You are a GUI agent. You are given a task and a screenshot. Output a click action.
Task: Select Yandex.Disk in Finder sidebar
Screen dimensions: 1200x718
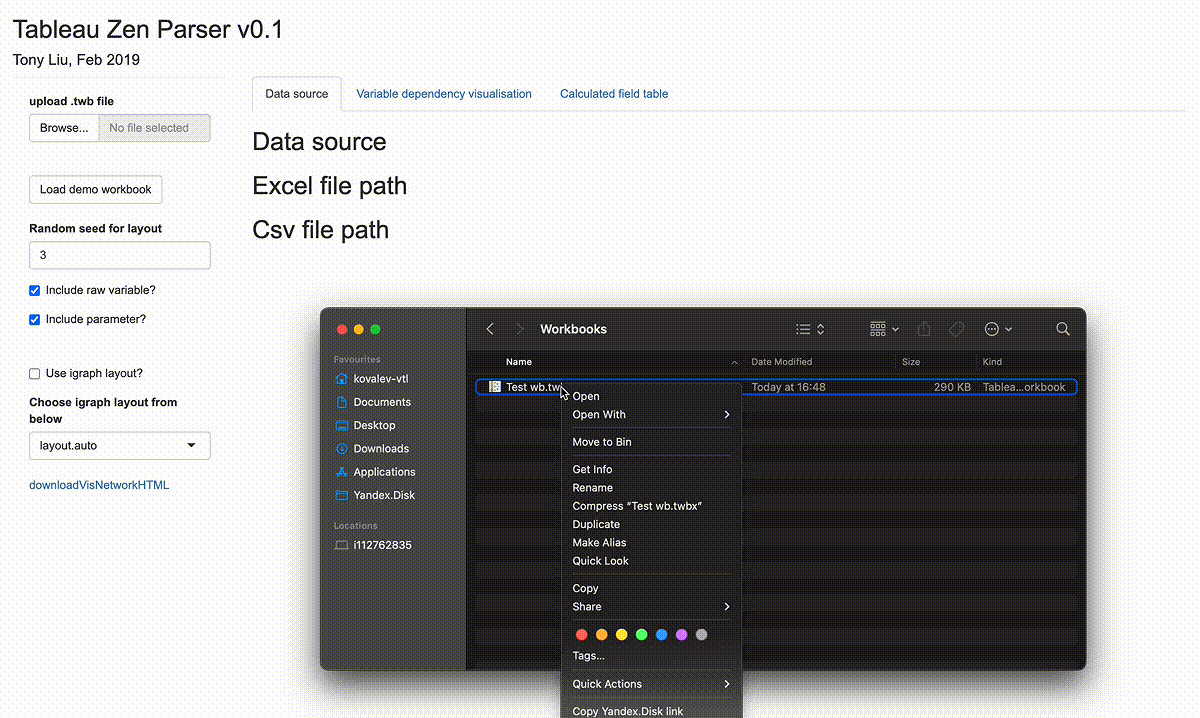coord(383,495)
